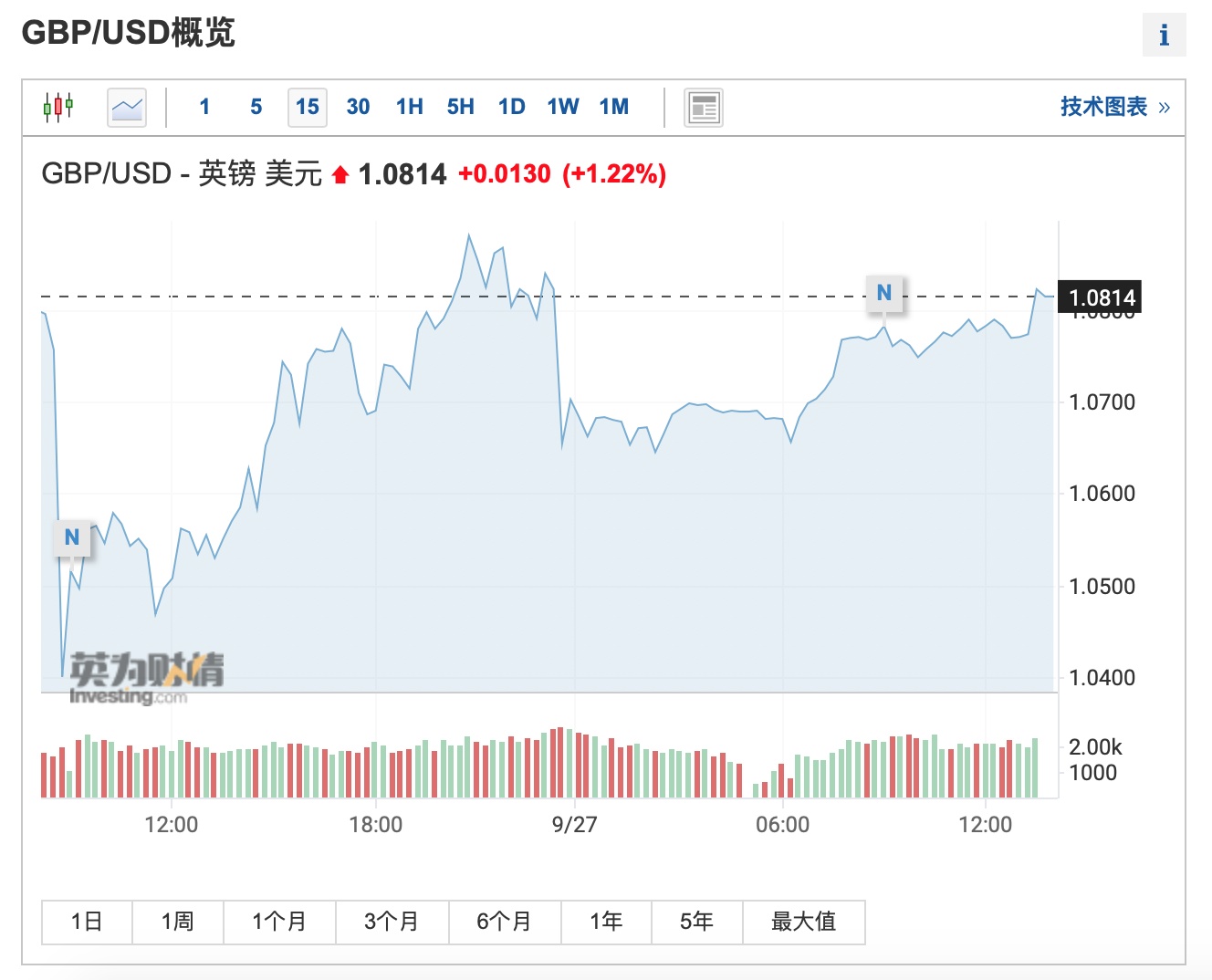Click the 1.0814 current price label
The width and height of the screenshot is (1212, 980).
(1100, 297)
